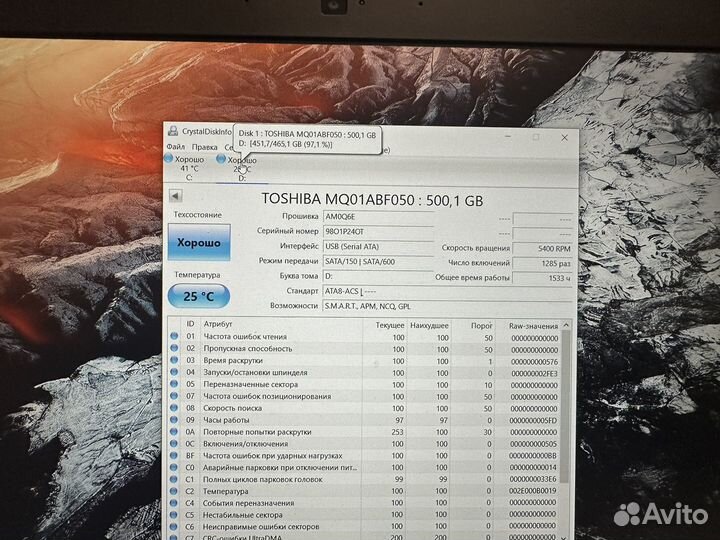
Task: Select disk D: status icon in the disk bar
Action: (x=220, y=160)
